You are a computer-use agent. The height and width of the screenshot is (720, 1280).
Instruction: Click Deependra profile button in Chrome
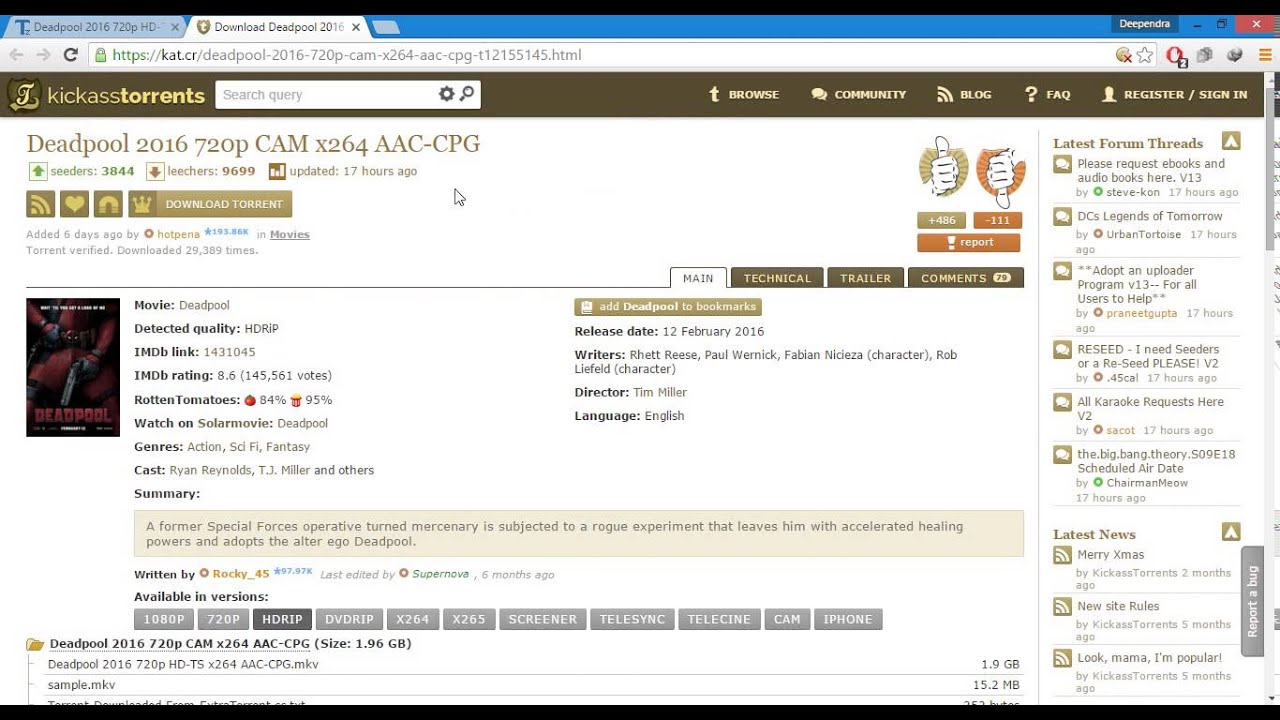1145,24
